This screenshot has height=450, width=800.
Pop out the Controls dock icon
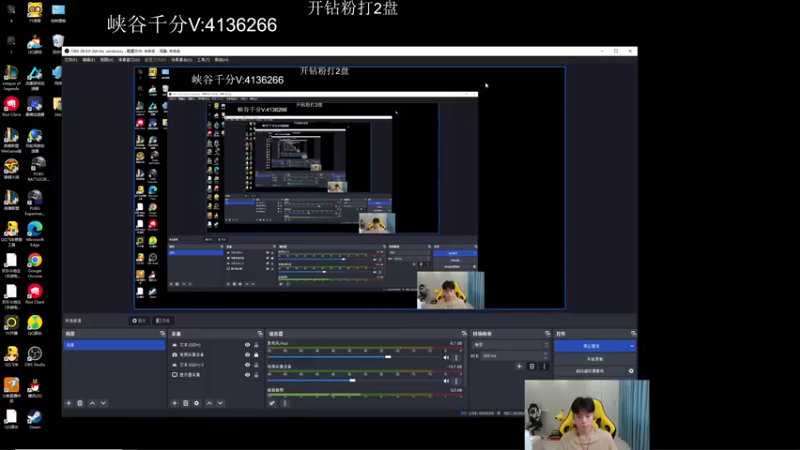(x=633, y=334)
